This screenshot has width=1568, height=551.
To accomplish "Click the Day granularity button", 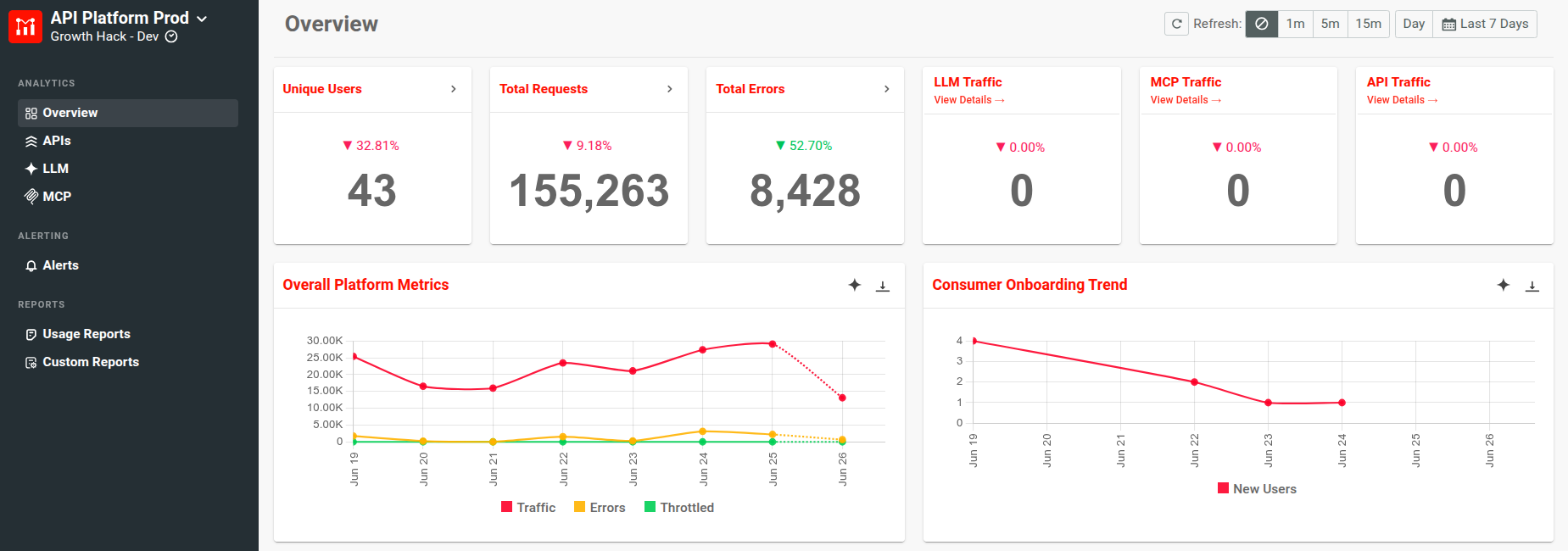I will [x=1414, y=24].
